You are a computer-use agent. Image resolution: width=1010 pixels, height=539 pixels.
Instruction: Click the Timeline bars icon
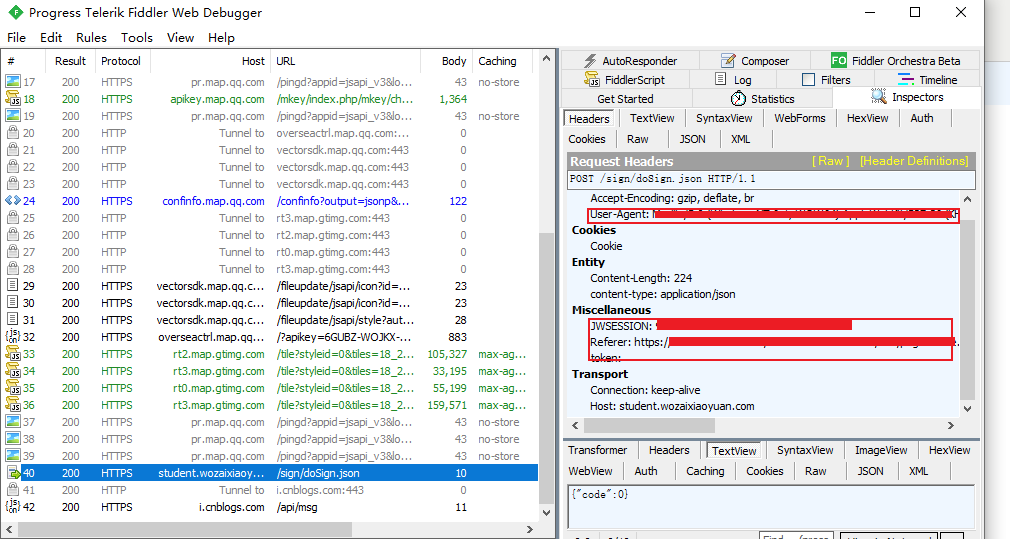point(906,79)
